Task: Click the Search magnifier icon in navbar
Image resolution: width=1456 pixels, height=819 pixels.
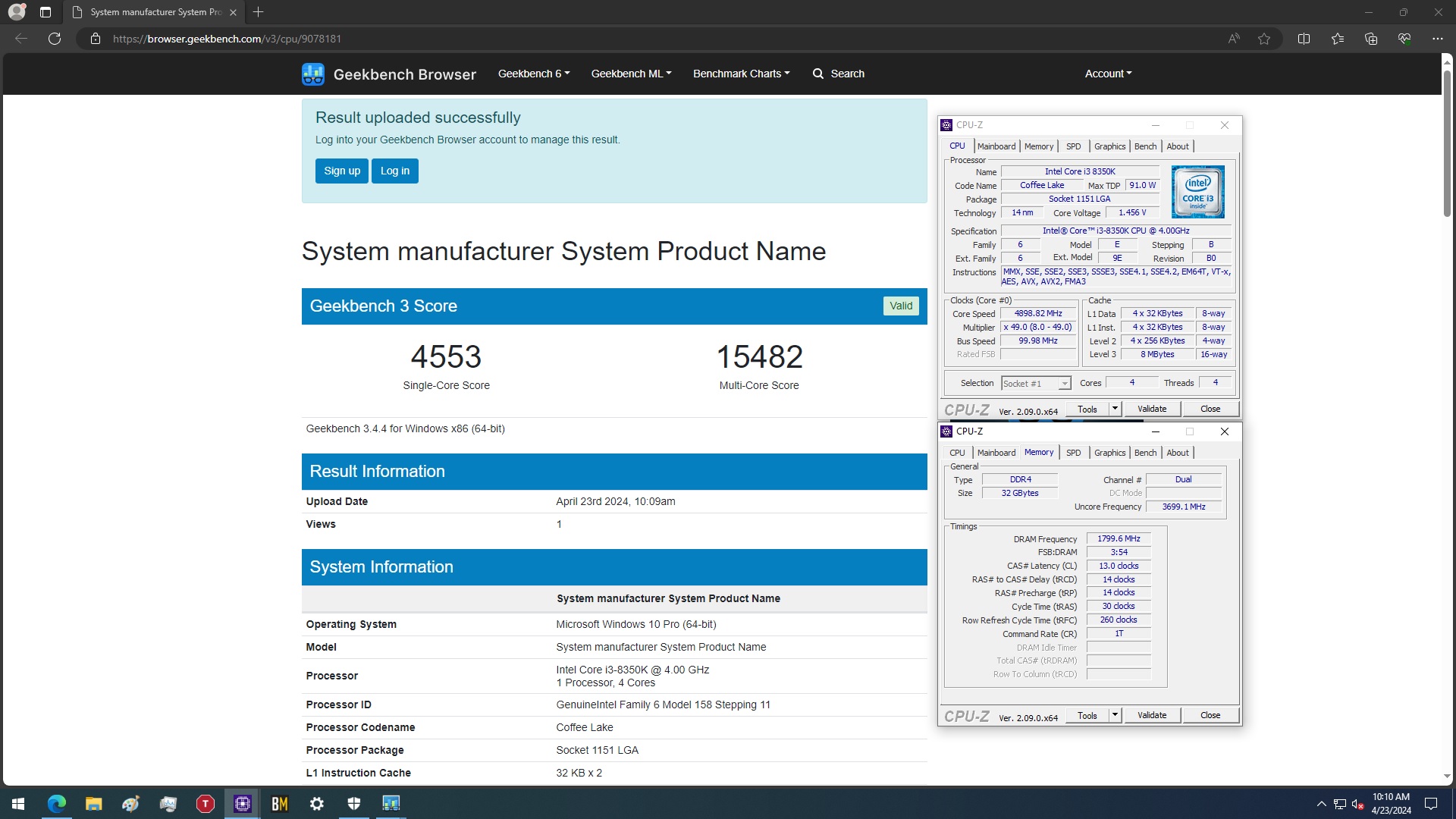Action: [x=818, y=74]
